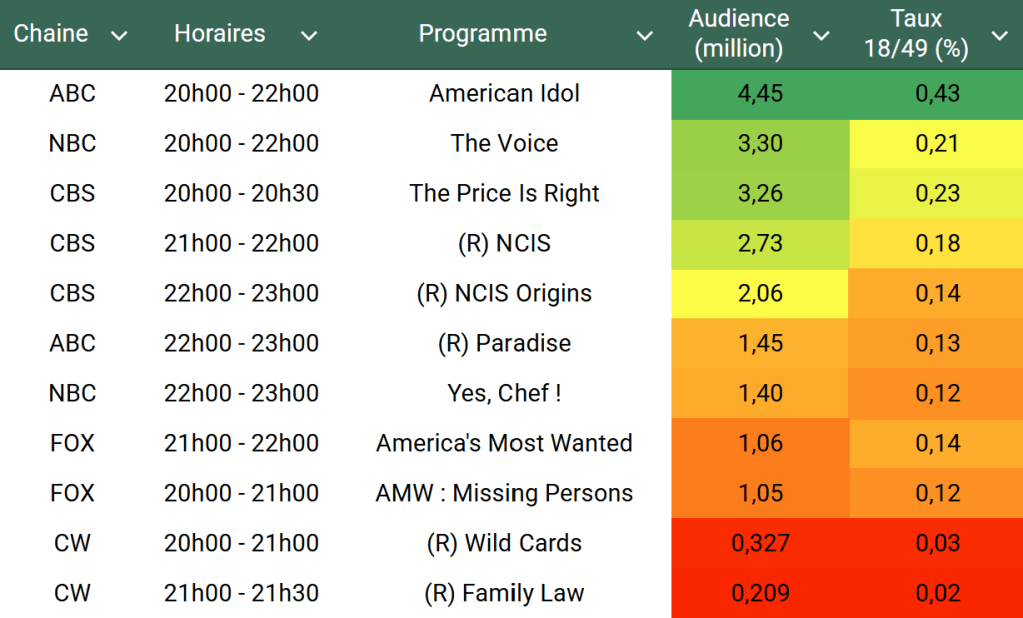Select the Yes, Chef ! programme cell
This screenshot has height=618, width=1023.
[x=504, y=394]
